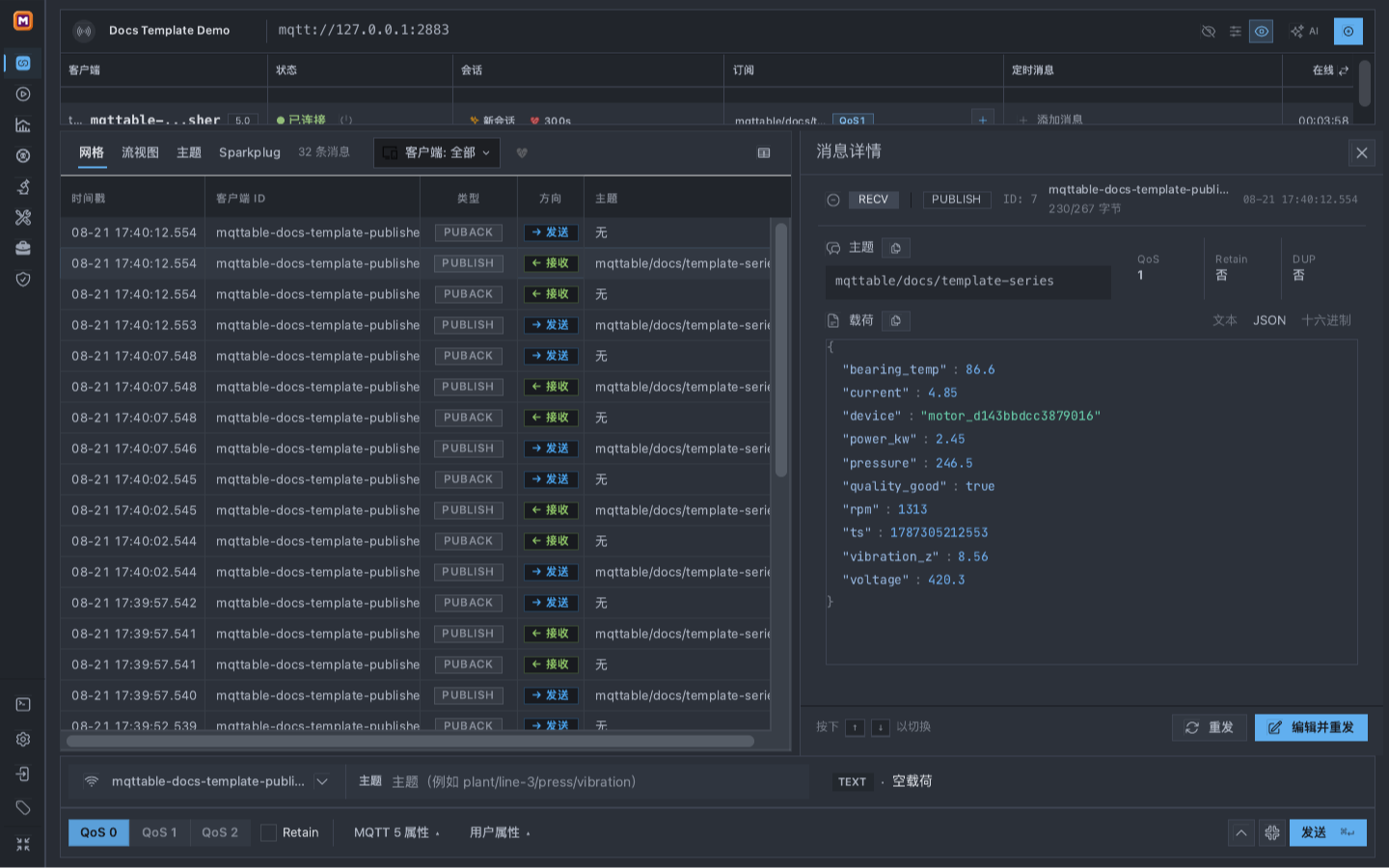This screenshot has height=868, width=1389.
Task: Click the collapse arrows sidebar icon
Action: coord(23,844)
